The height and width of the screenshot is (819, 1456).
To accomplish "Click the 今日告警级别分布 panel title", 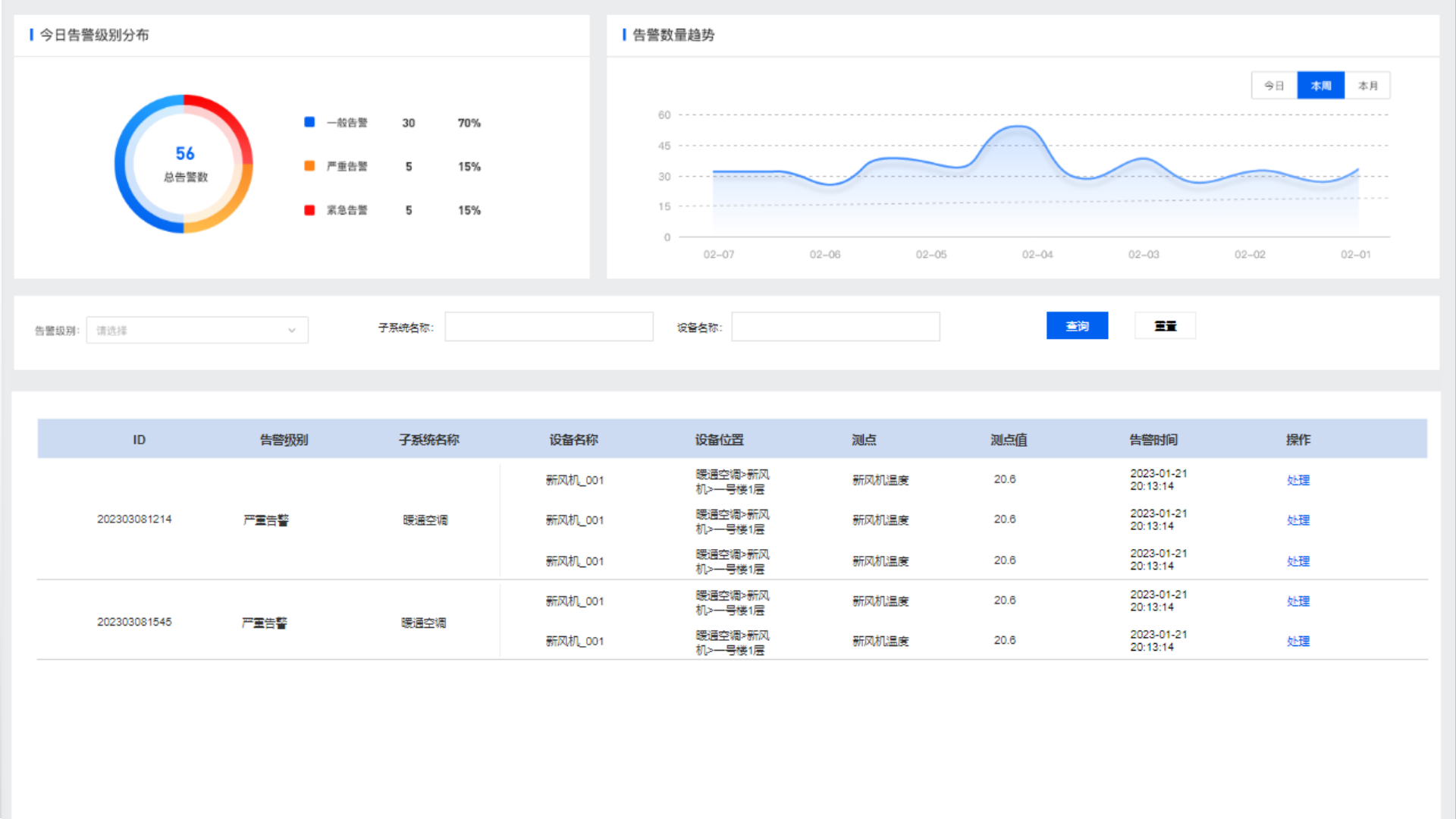I will click(94, 35).
